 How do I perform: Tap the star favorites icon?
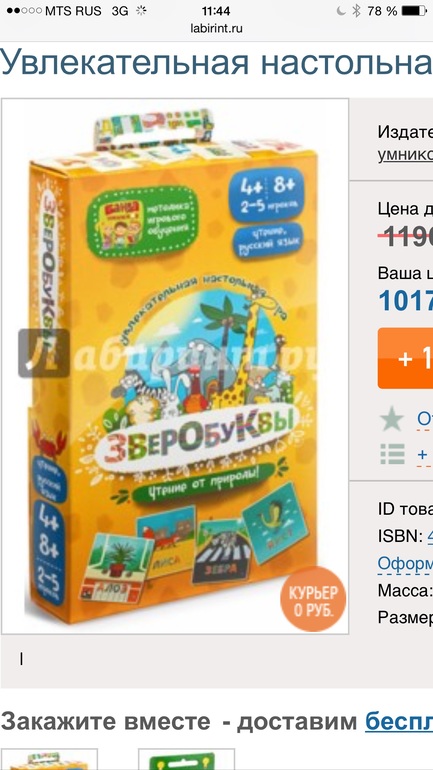[391, 420]
